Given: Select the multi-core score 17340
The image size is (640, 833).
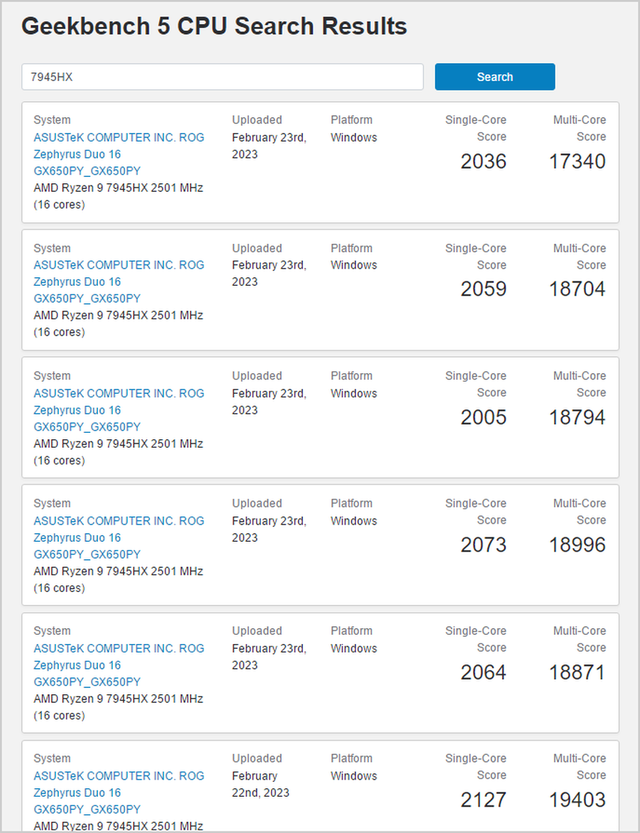Looking at the screenshot, I should 576,161.
